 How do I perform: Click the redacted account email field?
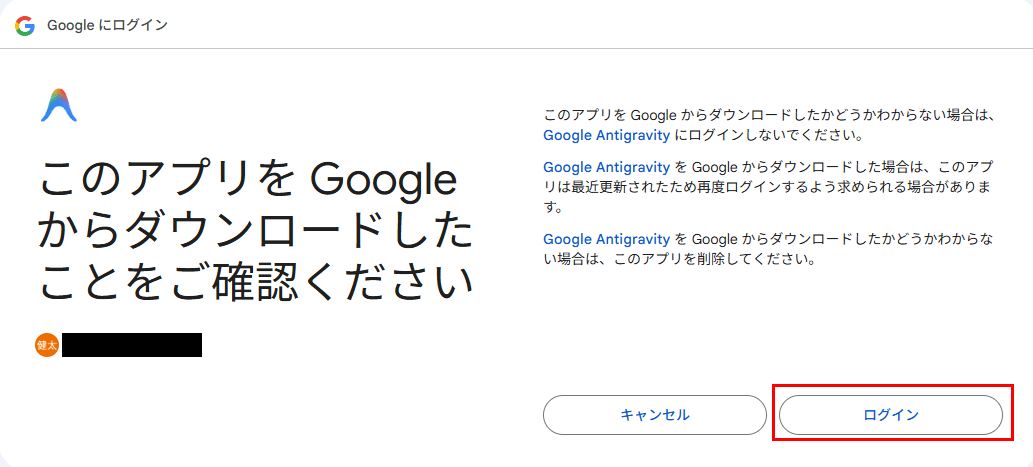click(x=132, y=345)
